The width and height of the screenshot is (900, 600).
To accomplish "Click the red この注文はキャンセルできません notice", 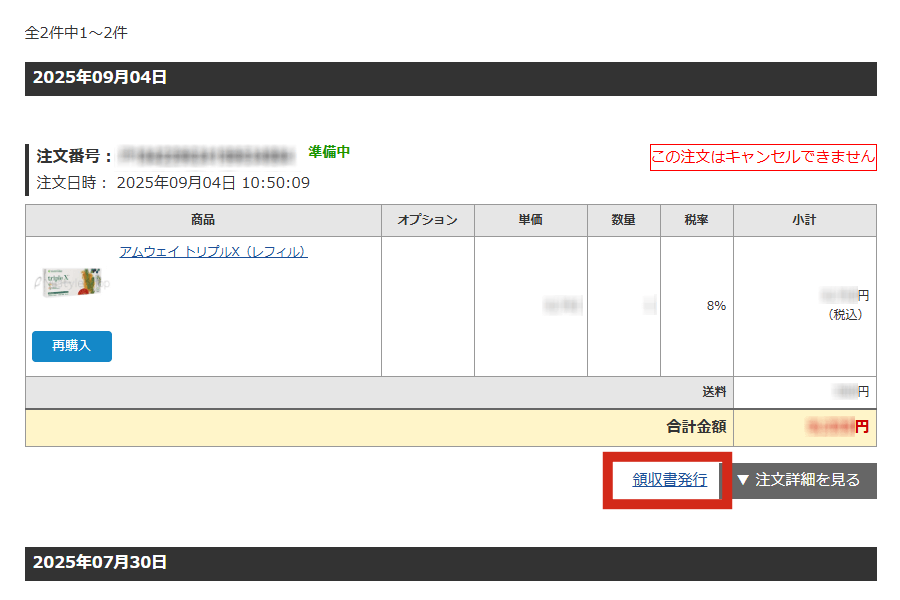I will pos(763,157).
